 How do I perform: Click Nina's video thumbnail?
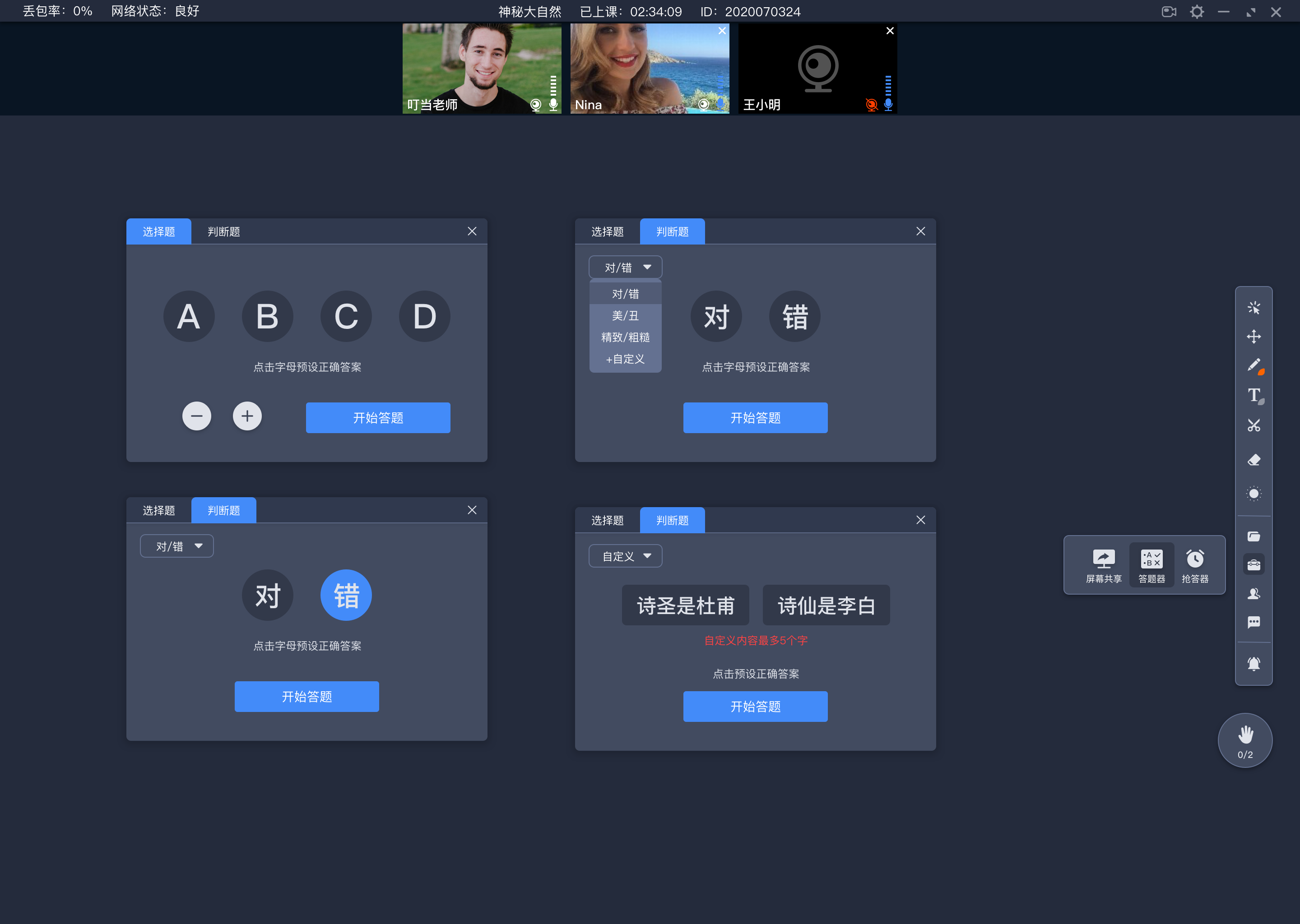tap(649, 67)
